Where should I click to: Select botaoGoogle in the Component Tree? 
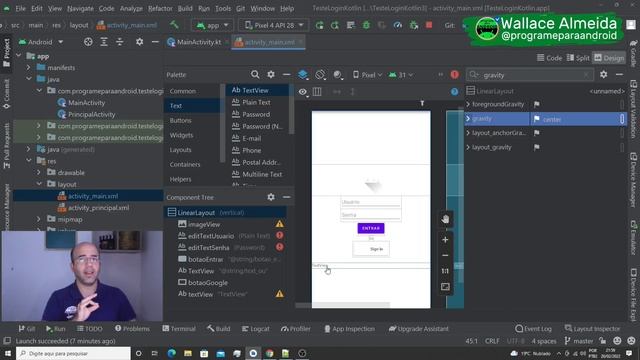pos(208,282)
